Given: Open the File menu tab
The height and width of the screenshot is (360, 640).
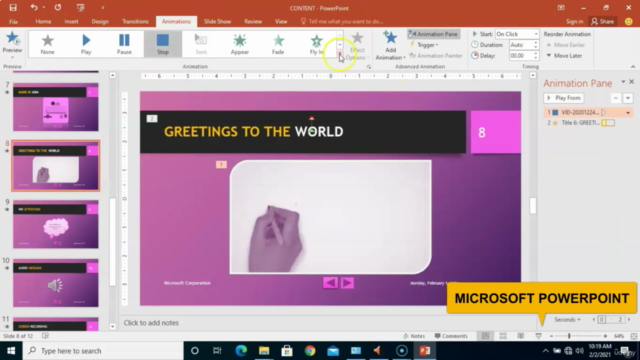Looking at the screenshot, I should pyautogui.click(x=13, y=22).
